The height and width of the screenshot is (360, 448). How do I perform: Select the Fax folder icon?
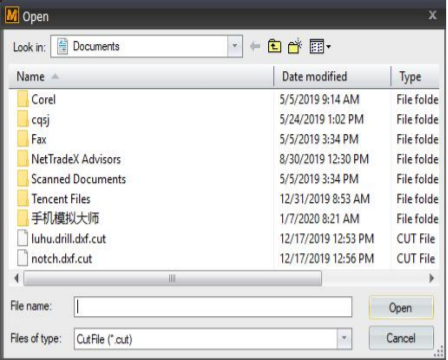pos(22,139)
